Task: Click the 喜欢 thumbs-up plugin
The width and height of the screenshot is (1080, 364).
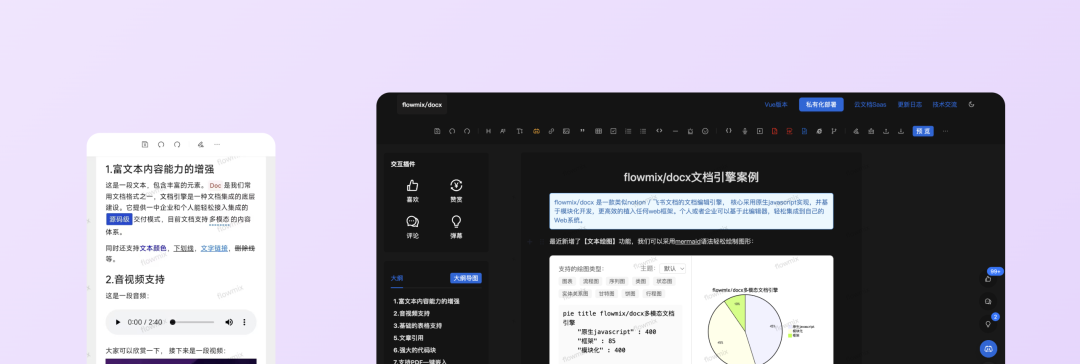Action: pyautogui.click(x=413, y=191)
